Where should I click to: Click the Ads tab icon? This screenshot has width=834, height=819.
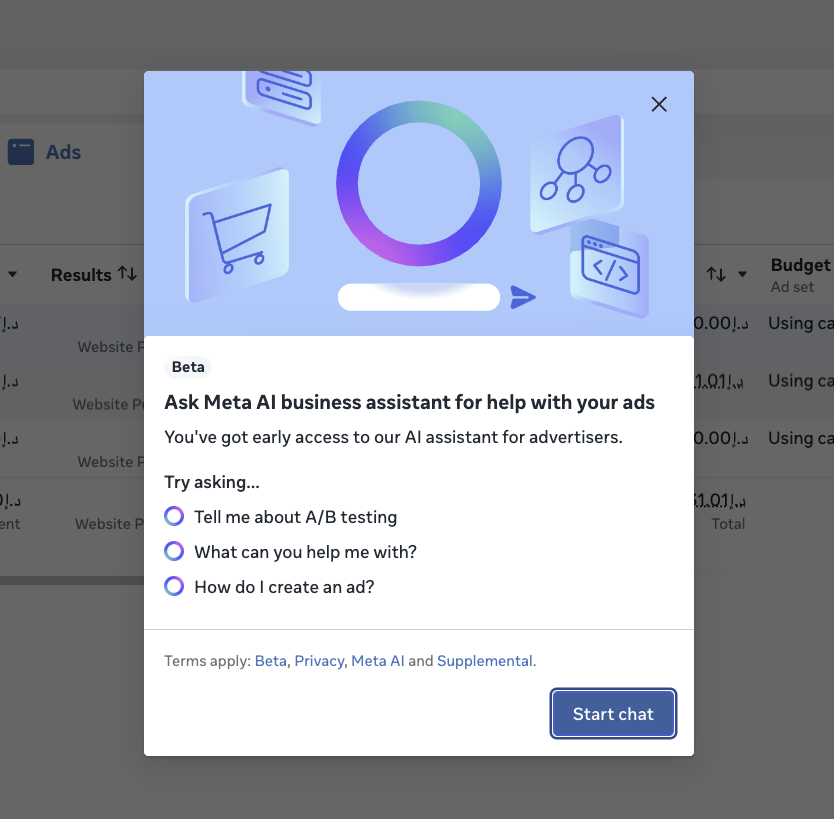click(x=21, y=152)
